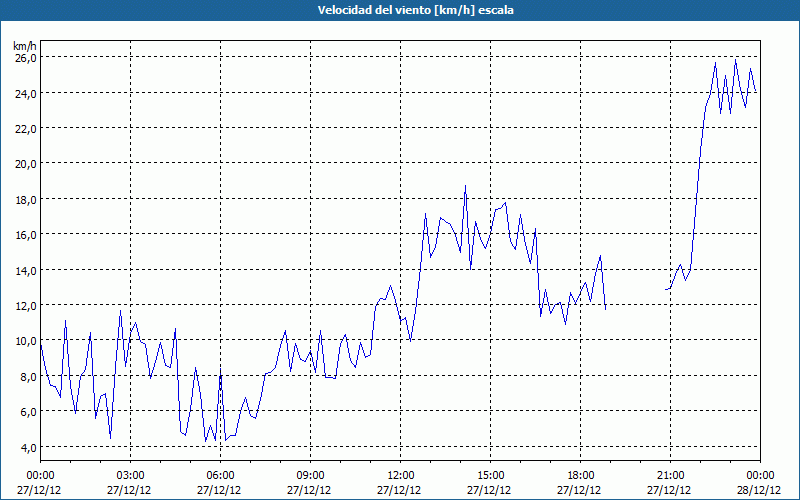Select the 09:00 time label
This screenshot has height=500, width=800.
(x=310, y=476)
